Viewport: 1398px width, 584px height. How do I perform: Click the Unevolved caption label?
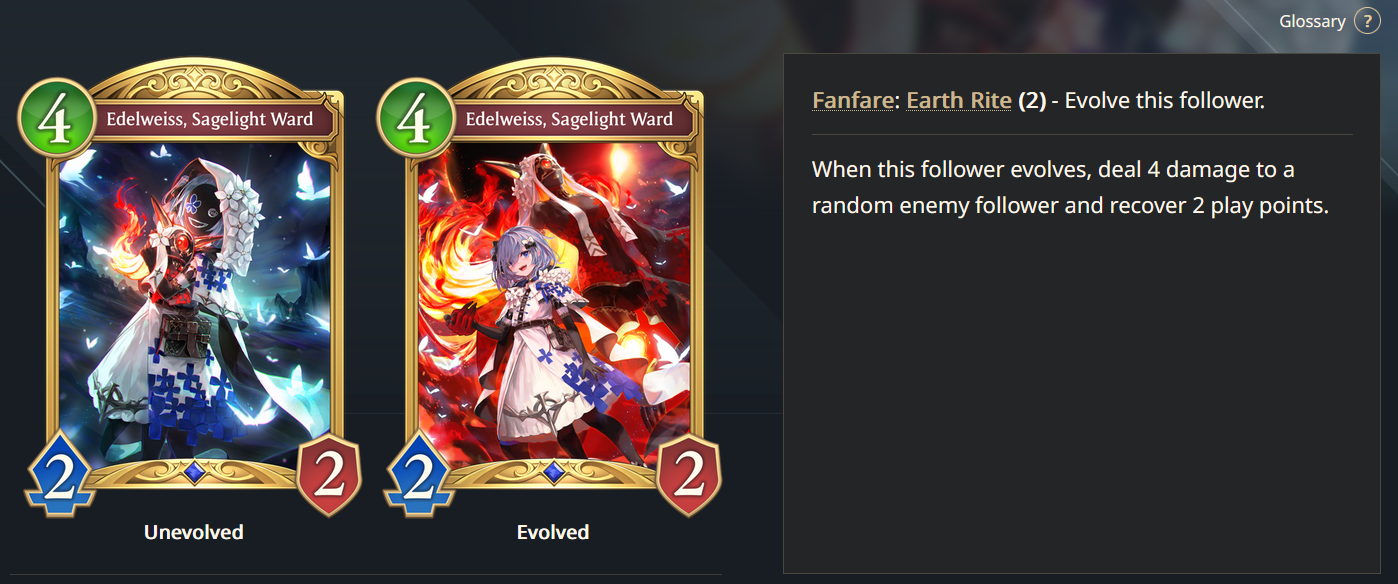(x=194, y=532)
